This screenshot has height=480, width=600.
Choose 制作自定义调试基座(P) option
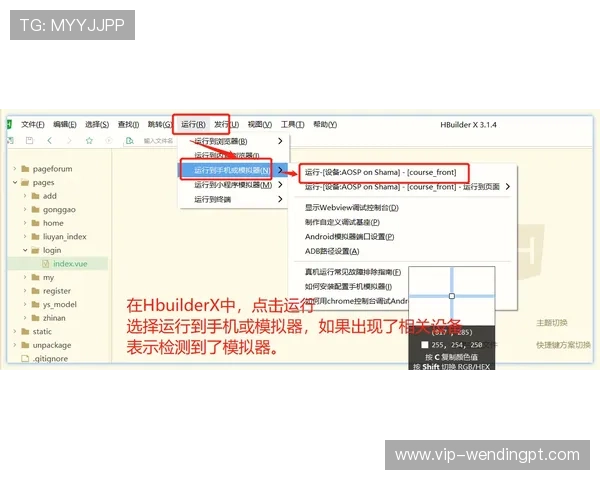click(342, 222)
